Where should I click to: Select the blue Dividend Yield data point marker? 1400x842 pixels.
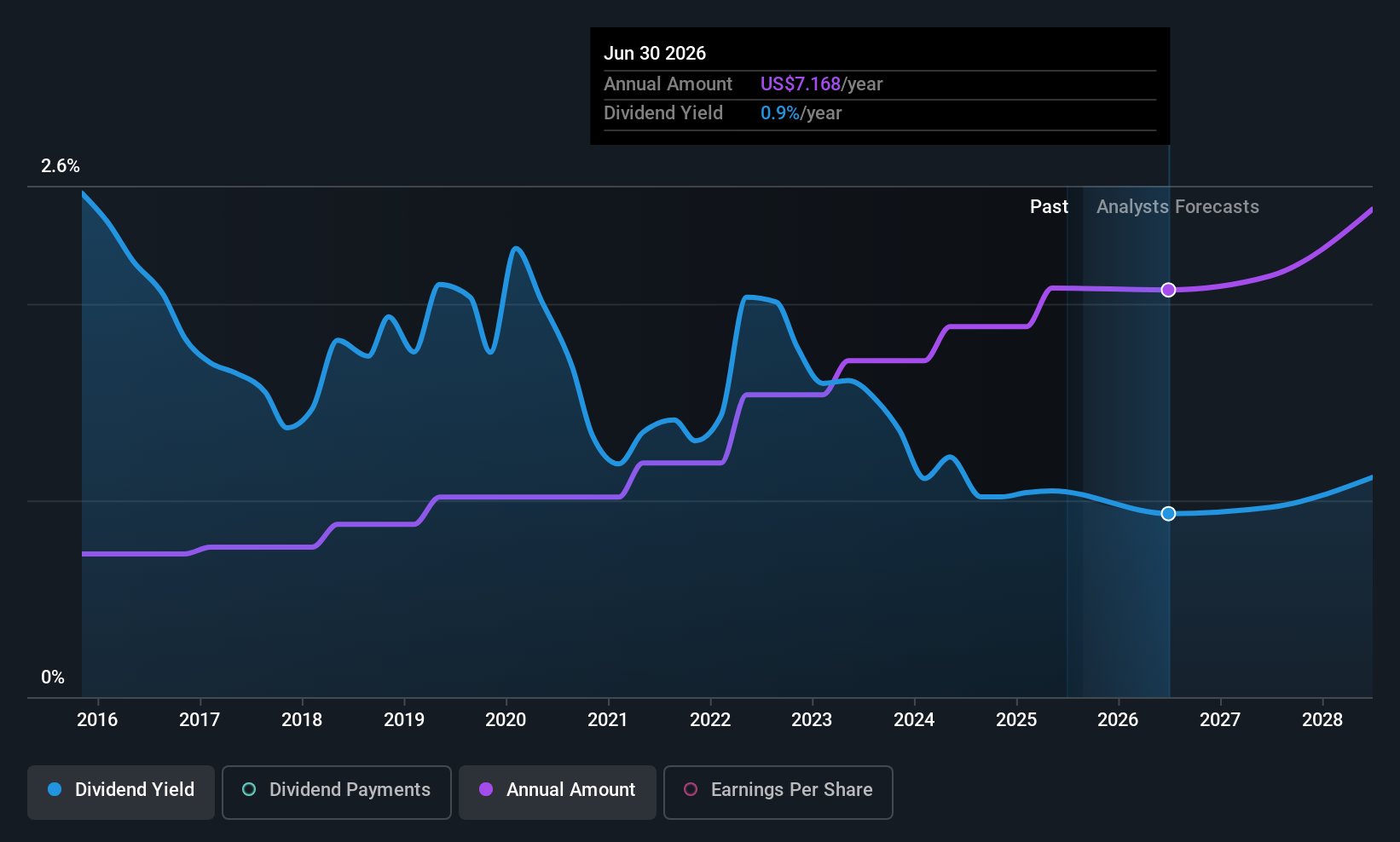(x=1169, y=513)
